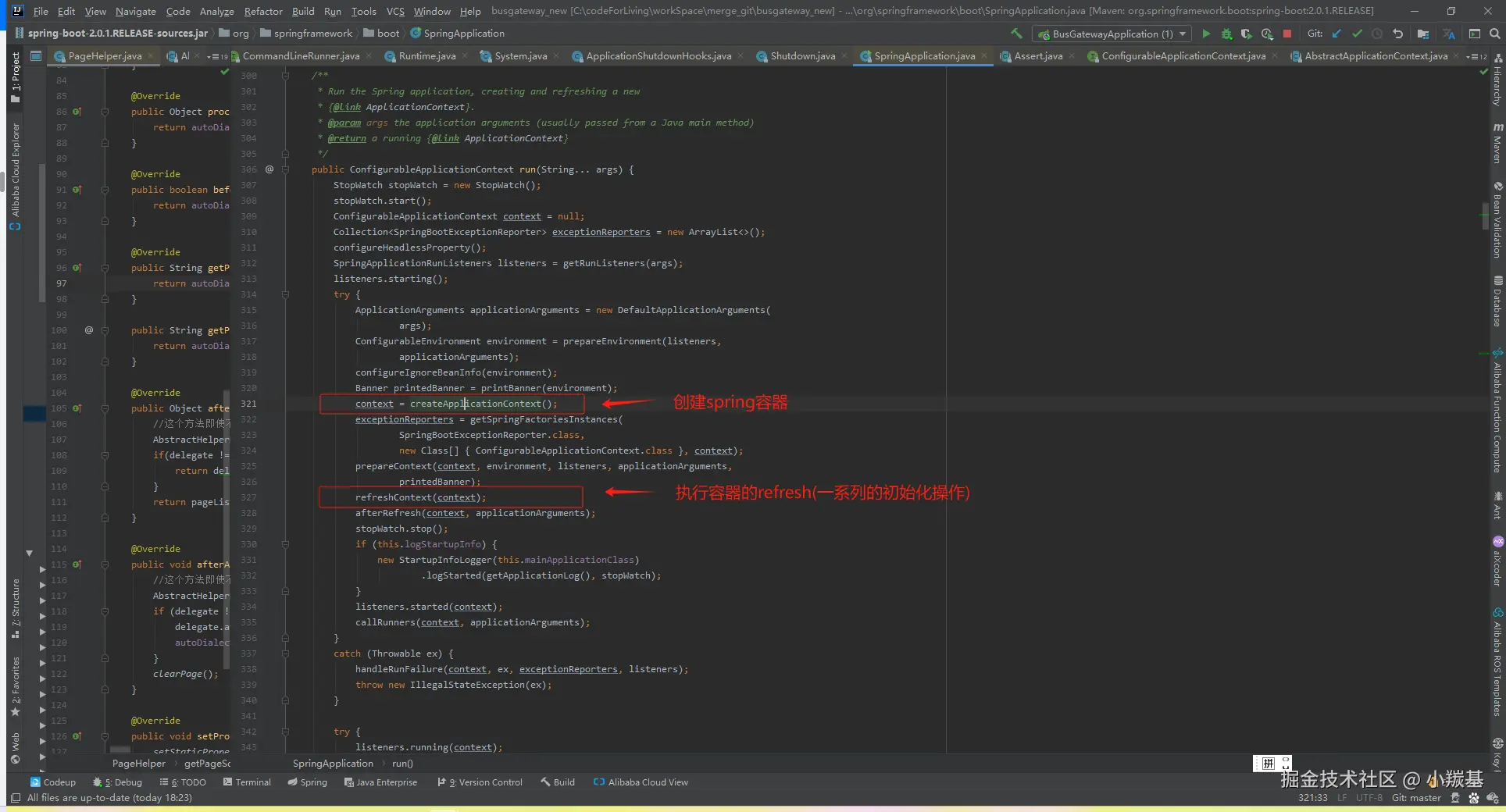
Task: Show hidden tabs list in left editor
Action: 218,56
